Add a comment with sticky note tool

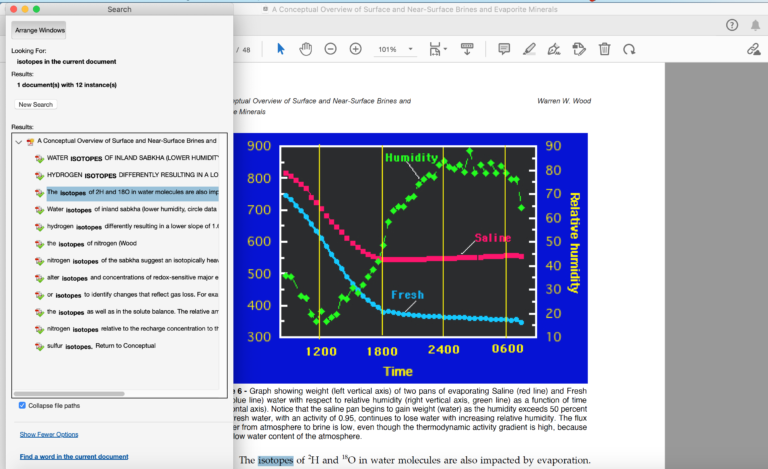click(504, 49)
